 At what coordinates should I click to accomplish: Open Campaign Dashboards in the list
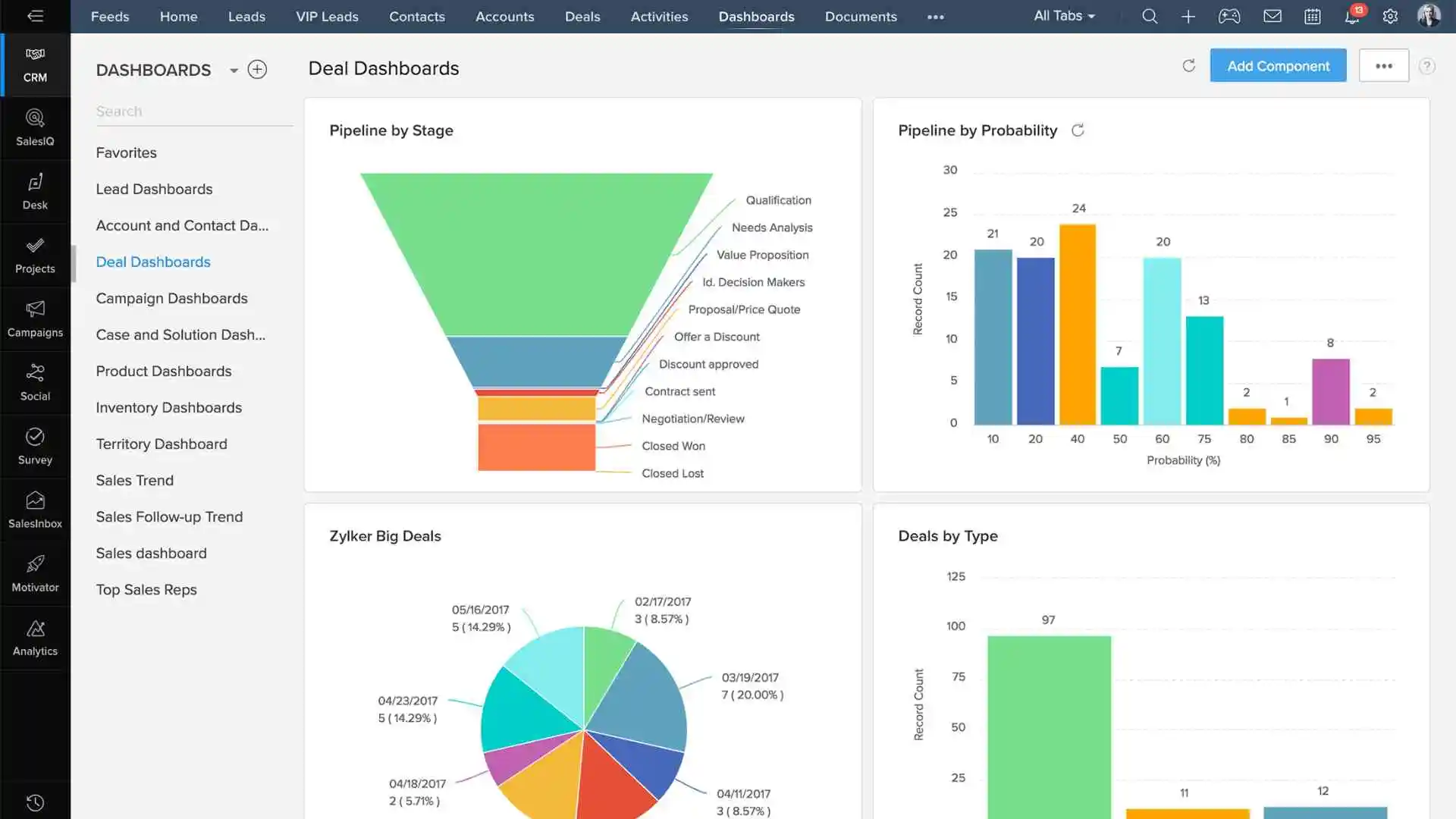tap(171, 298)
